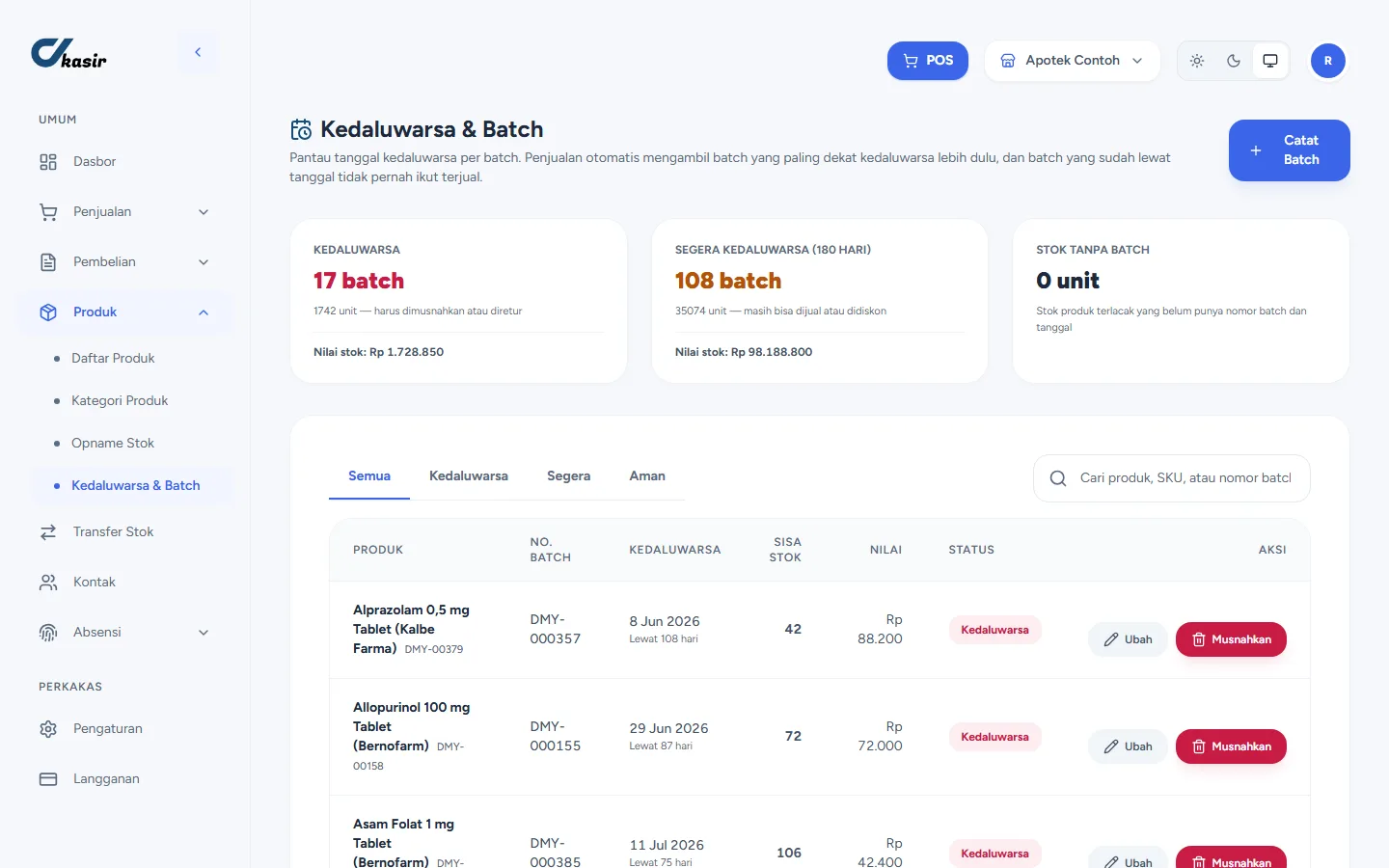Click Ubah for Allopurinol 100 mg
This screenshot has width=1389, height=868.
point(1129,746)
